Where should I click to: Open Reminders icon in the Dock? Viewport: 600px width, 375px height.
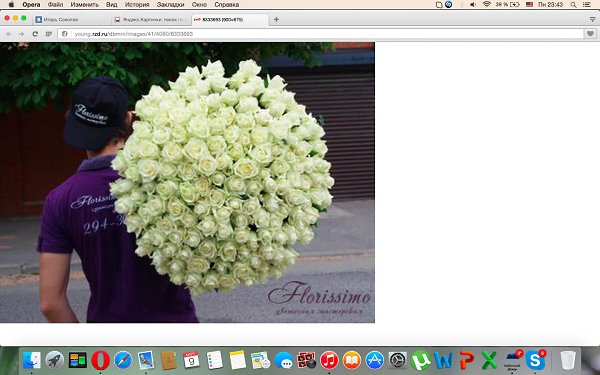(x=214, y=360)
